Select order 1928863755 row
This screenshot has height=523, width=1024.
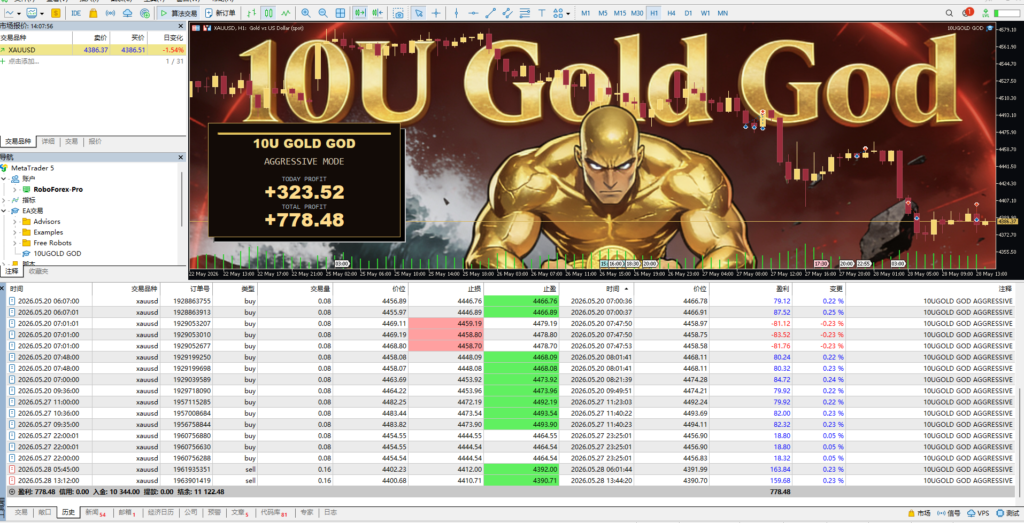click(x=511, y=301)
